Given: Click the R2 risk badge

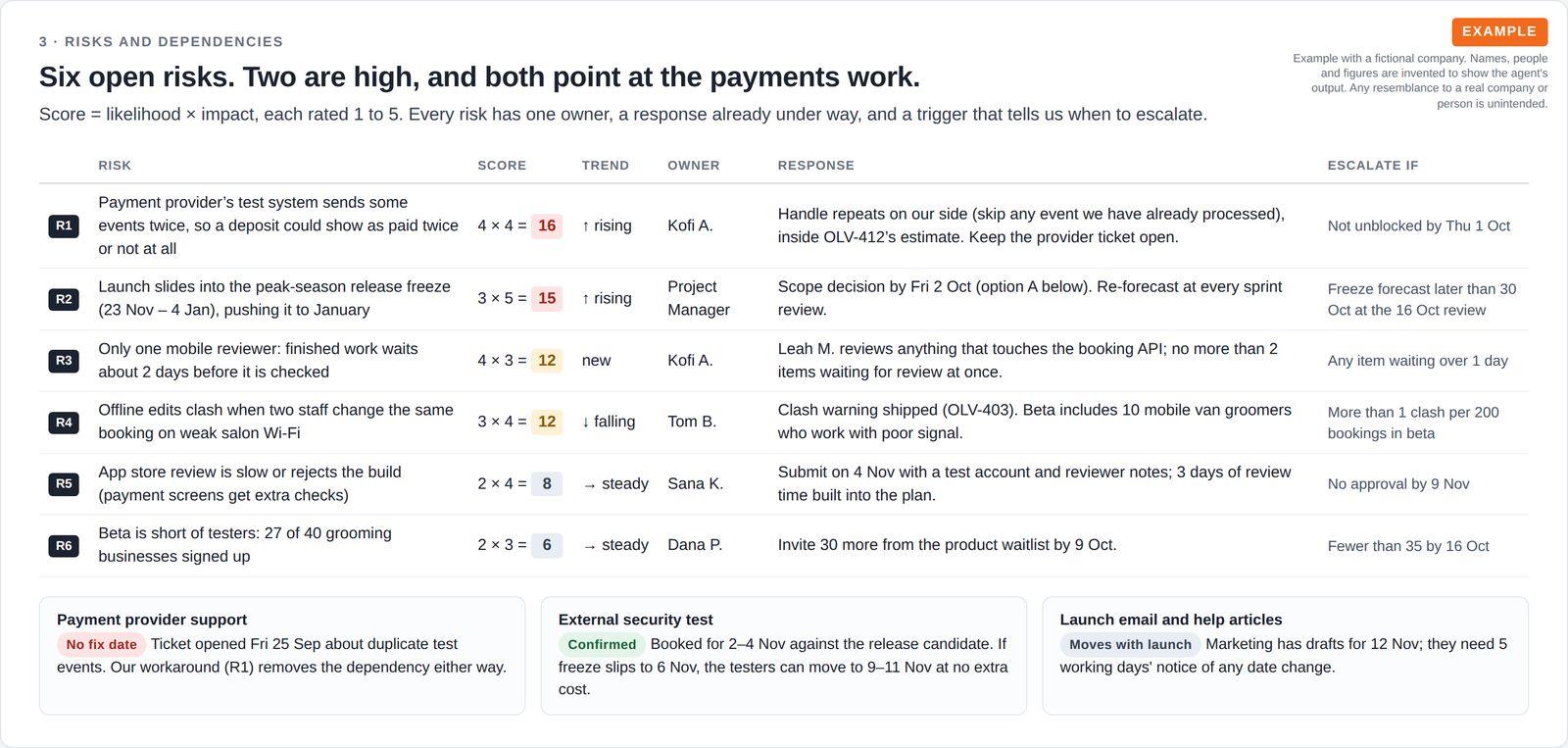Looking at the screenshot, I should click(x=64, y=299).
